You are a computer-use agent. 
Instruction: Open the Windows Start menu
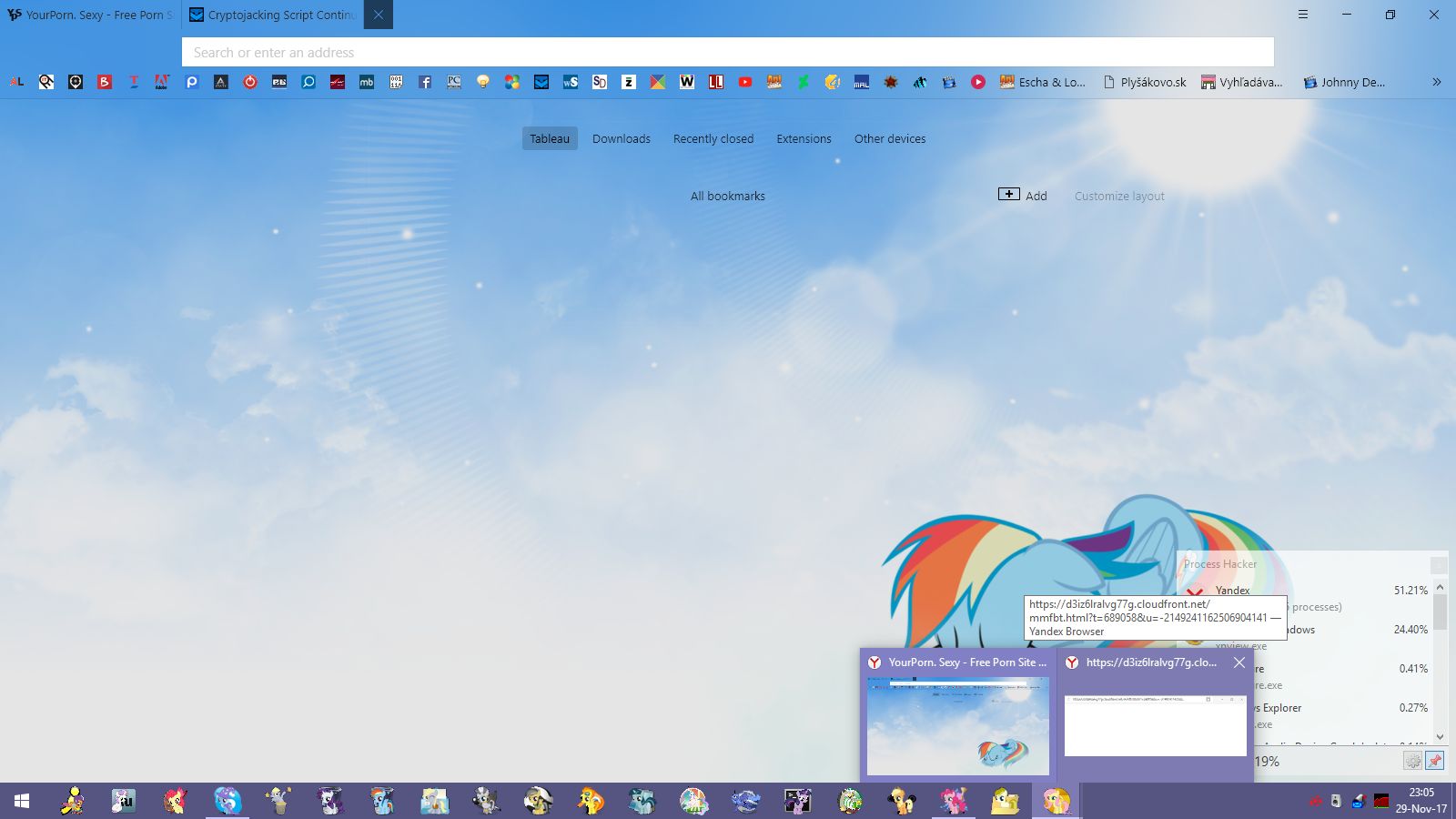pos(22,801)
